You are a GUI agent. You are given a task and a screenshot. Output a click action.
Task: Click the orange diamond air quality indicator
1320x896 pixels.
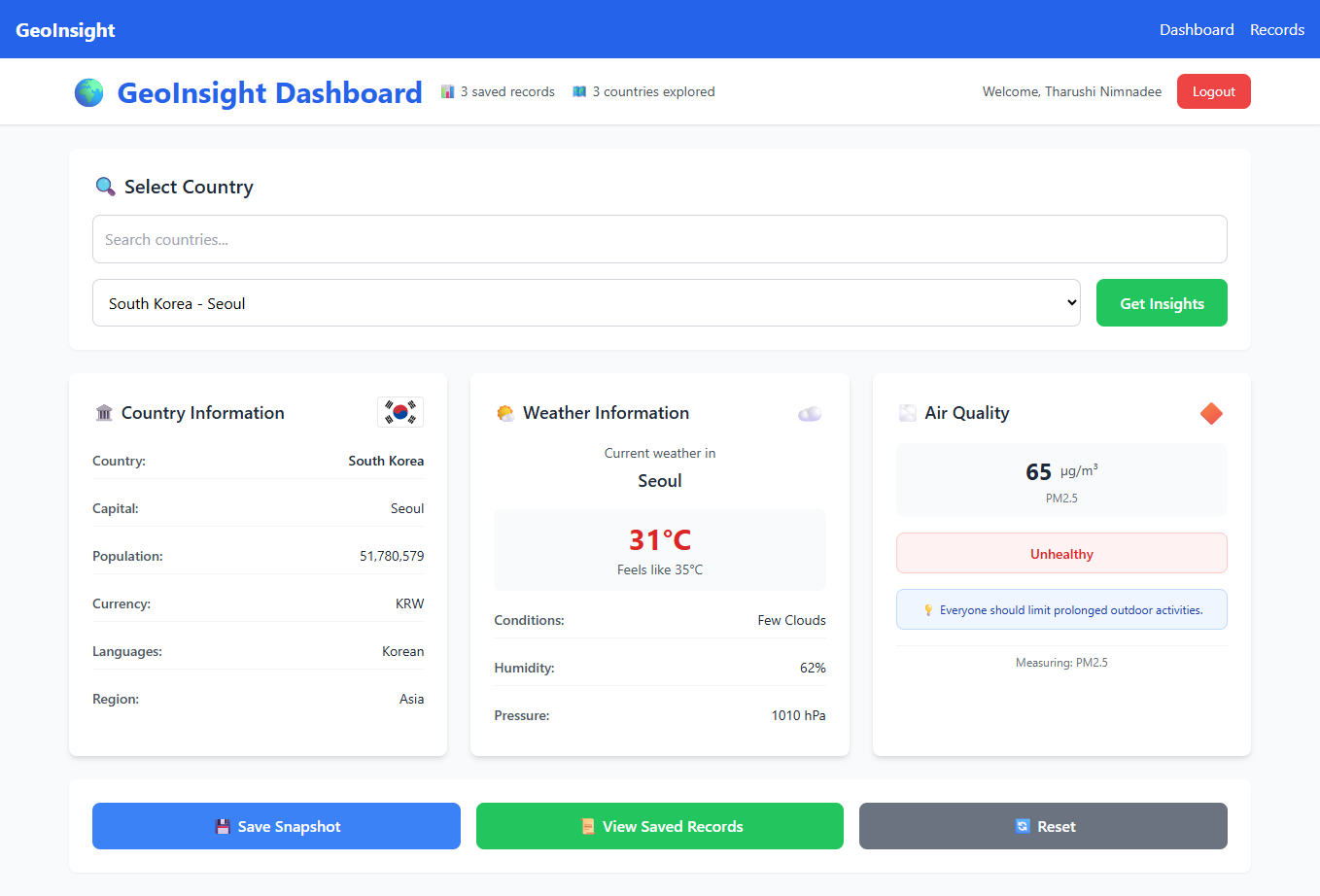[x=1211, y=414]
